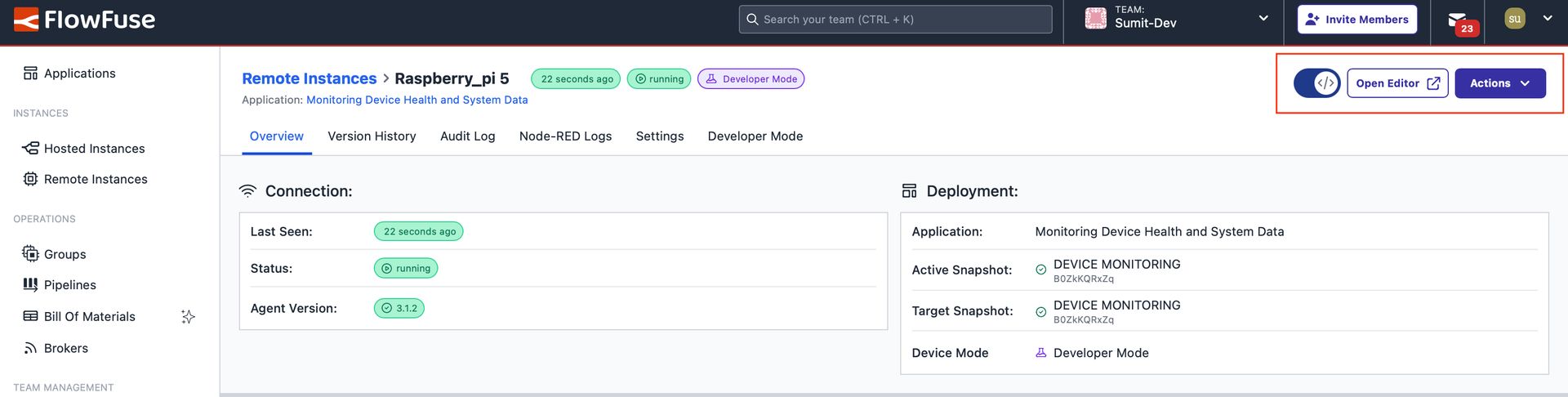Image resolution: width=1568 pixels, height=397 pixels.
Task: Click the Invite Members button
Action: [1356, 20]
